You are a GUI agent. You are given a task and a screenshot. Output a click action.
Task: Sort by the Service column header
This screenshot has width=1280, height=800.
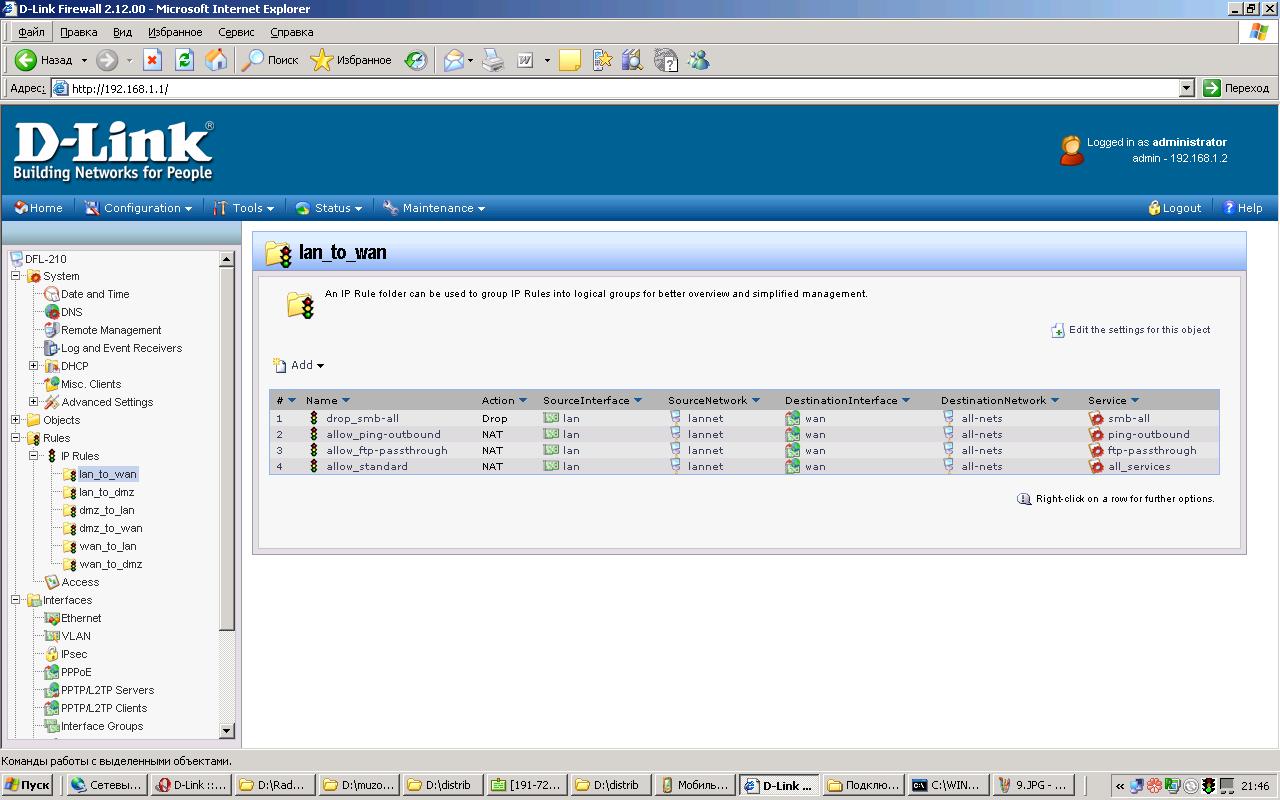pyautogui.click(x=1113, y=400)
